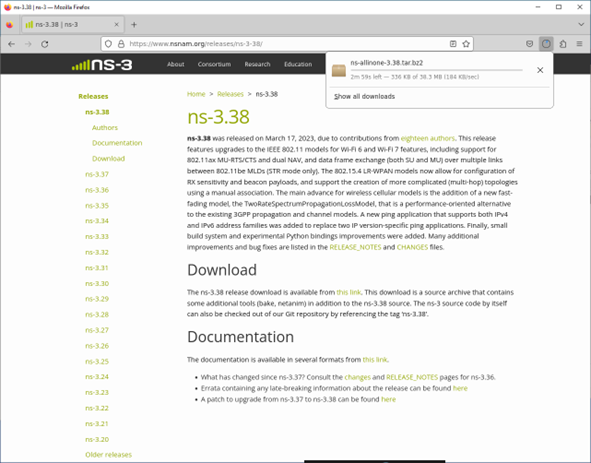Select the ns-3.38 | ns-3 tab
Viewport: 591px width, 463px height.
click(x=72, y=25)
